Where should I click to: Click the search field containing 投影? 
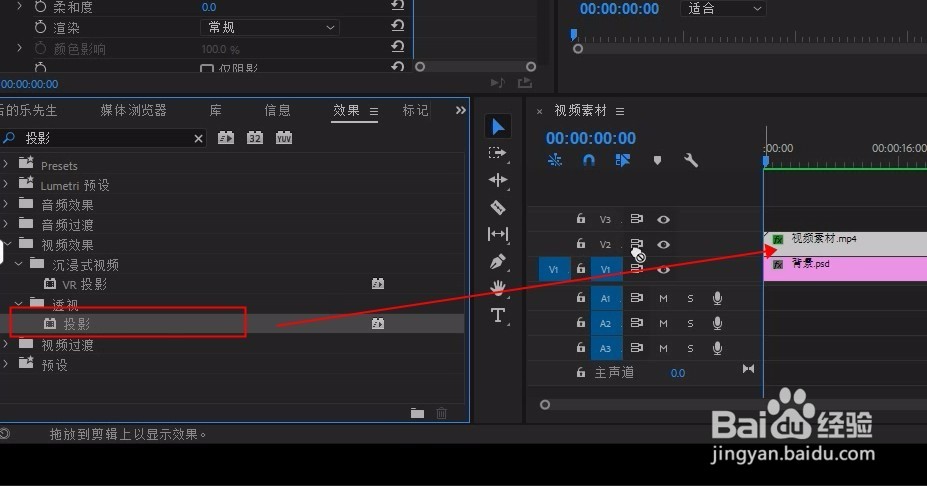(103, 138)
